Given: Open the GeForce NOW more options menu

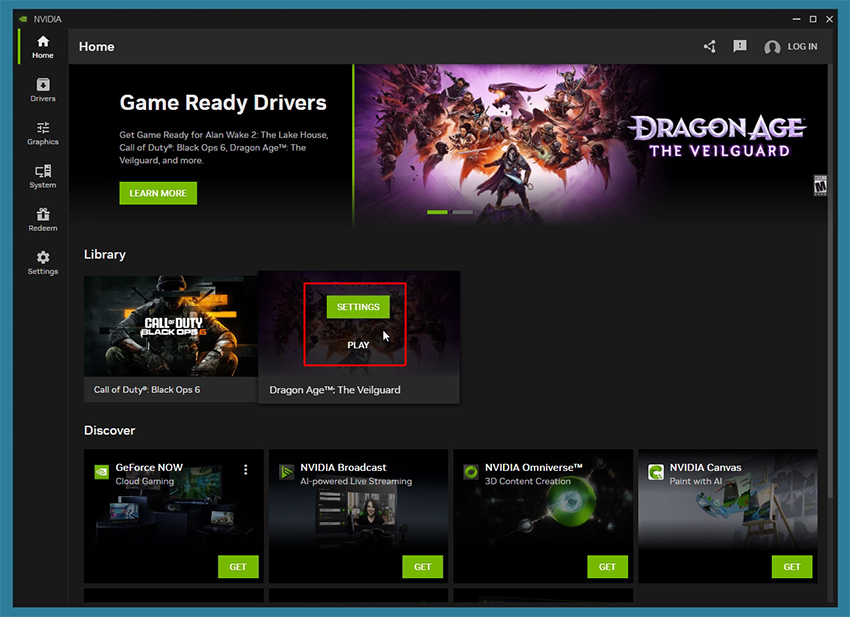Looking at the screenshot, I should tap(246, 470).
